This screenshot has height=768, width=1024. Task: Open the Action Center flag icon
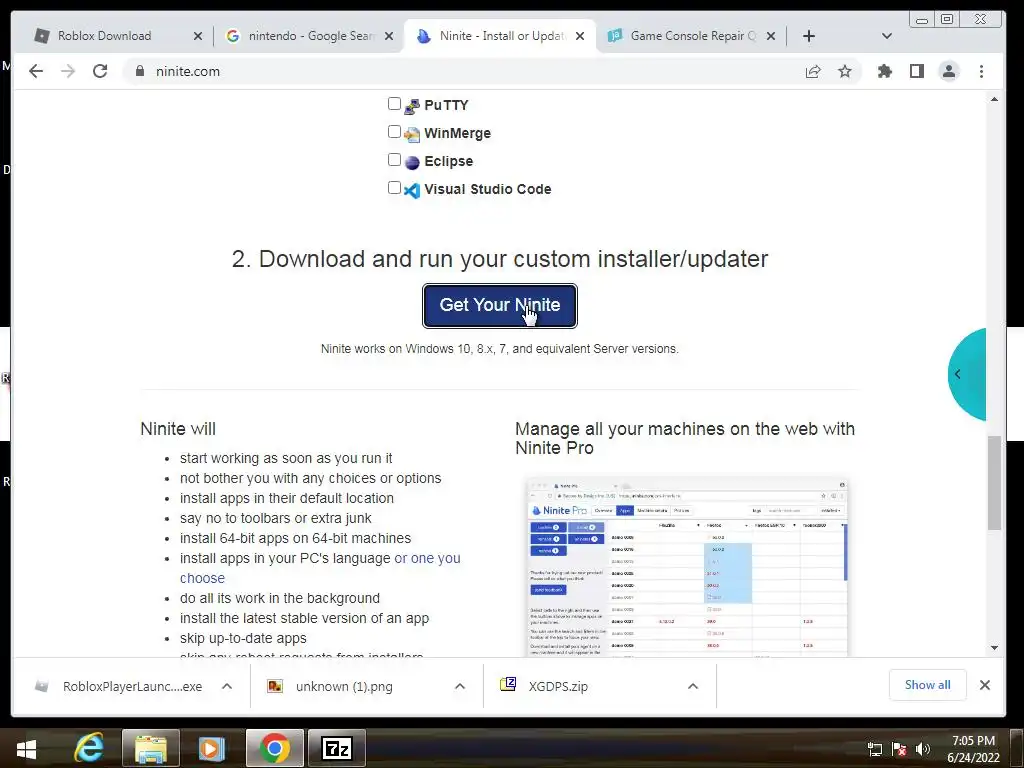click(899, 749)
